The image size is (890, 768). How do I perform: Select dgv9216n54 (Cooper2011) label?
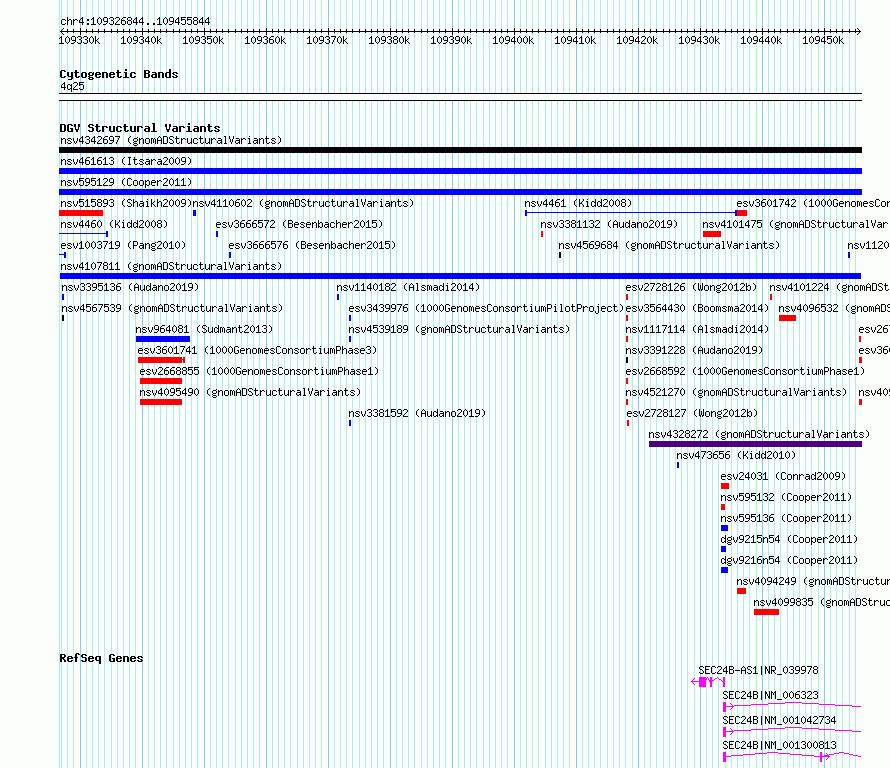pyautogui.click(x=789, y=560)
